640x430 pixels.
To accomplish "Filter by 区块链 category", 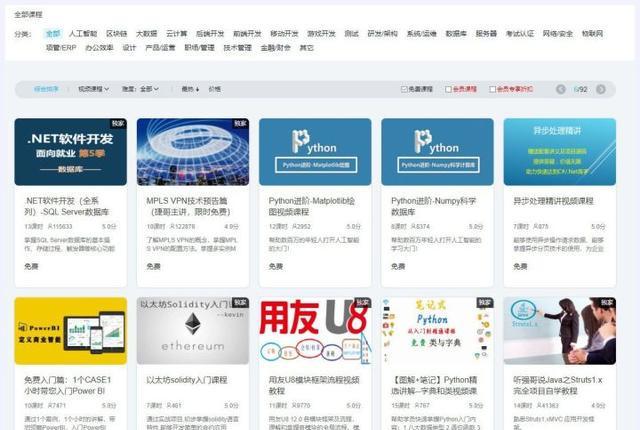I will 117,33.
